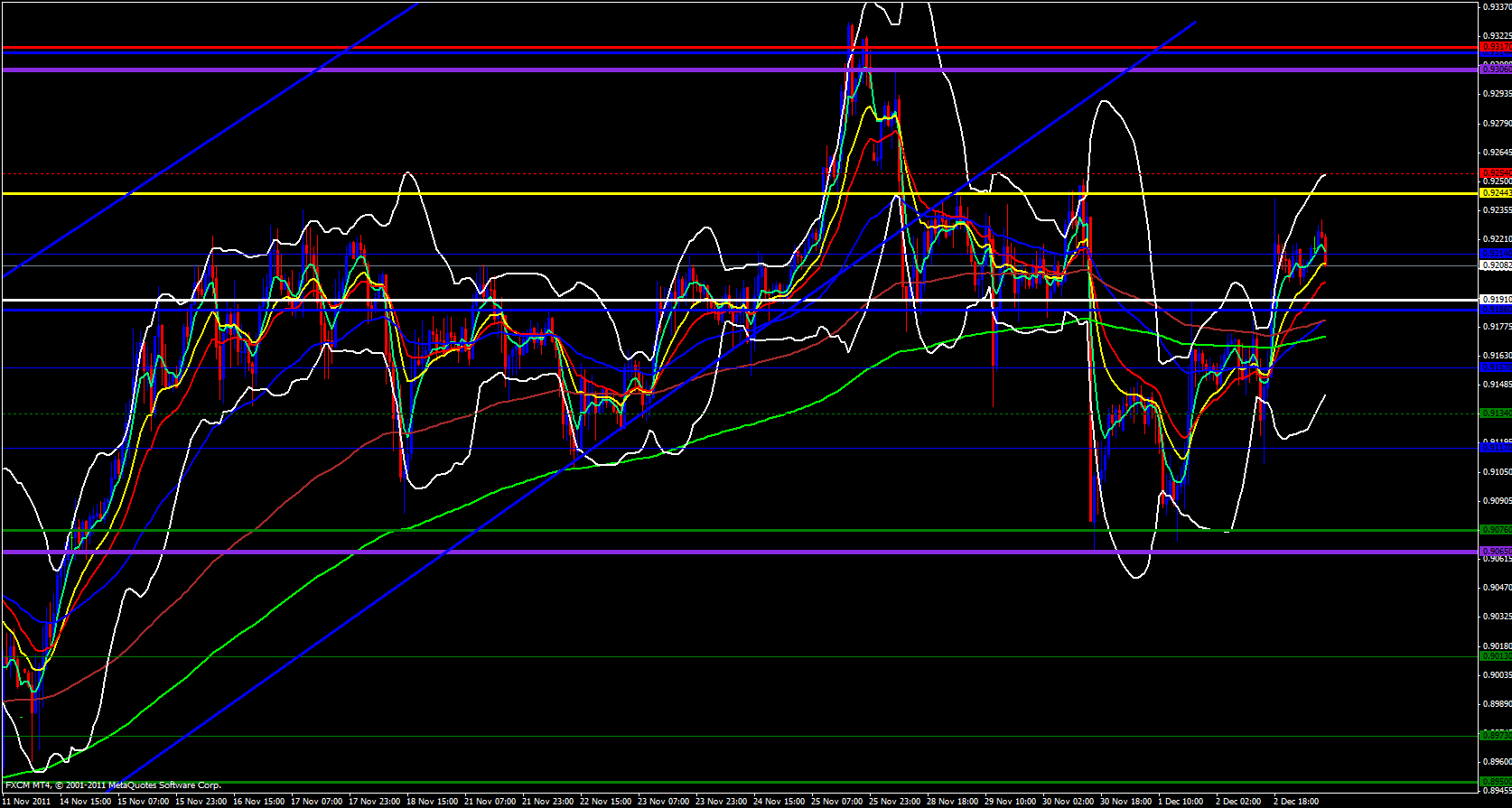Select the blue 0.9117 price label
1512x808 pixels.
click(x=1495, y=448)
